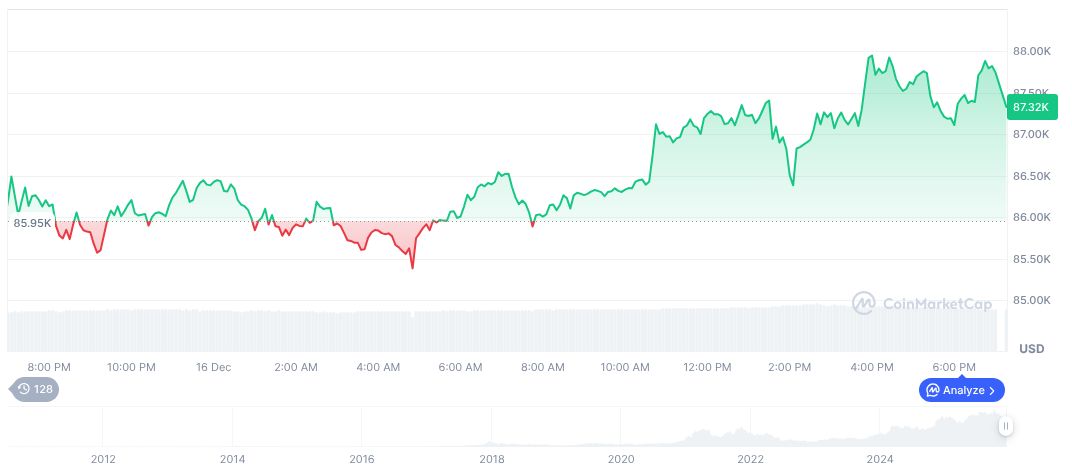1072x470 pixels.
Task: Click the 12:00 PM time axis label
Action: (x=707, y=367)
